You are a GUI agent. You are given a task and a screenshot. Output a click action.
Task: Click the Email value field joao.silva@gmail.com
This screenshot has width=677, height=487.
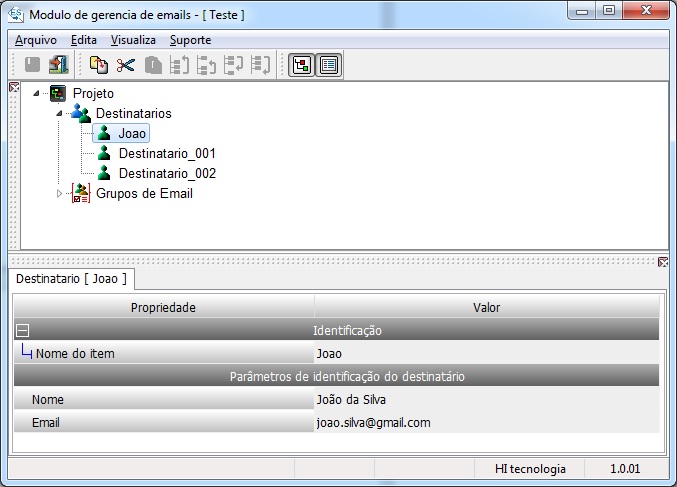click(x=487, y=423)
